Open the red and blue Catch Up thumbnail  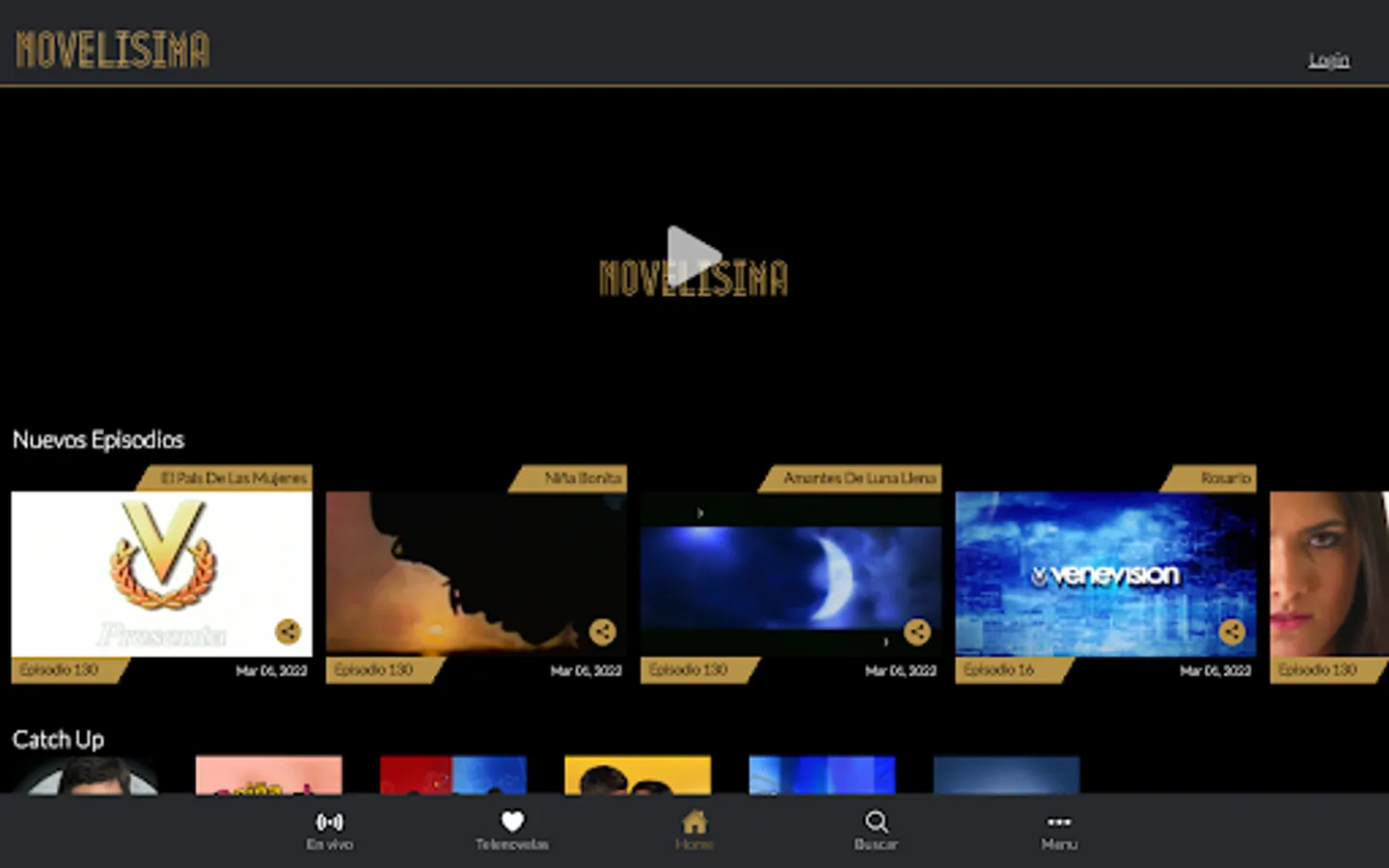click(x=453, y=775)
